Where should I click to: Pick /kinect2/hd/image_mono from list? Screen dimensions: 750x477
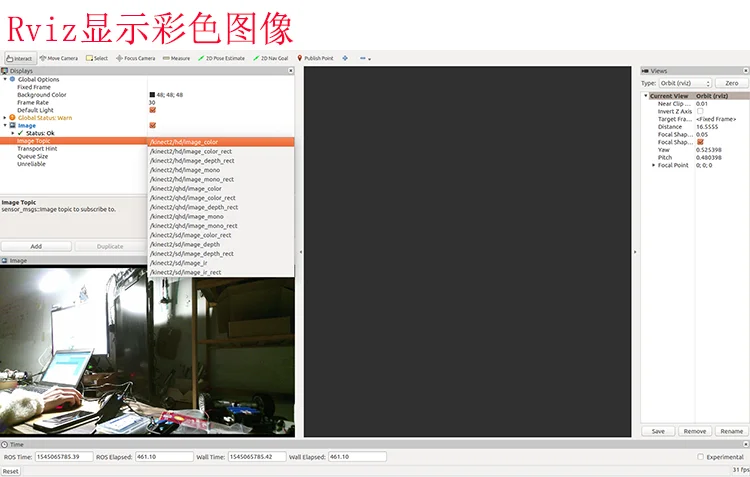click(221, 170)
